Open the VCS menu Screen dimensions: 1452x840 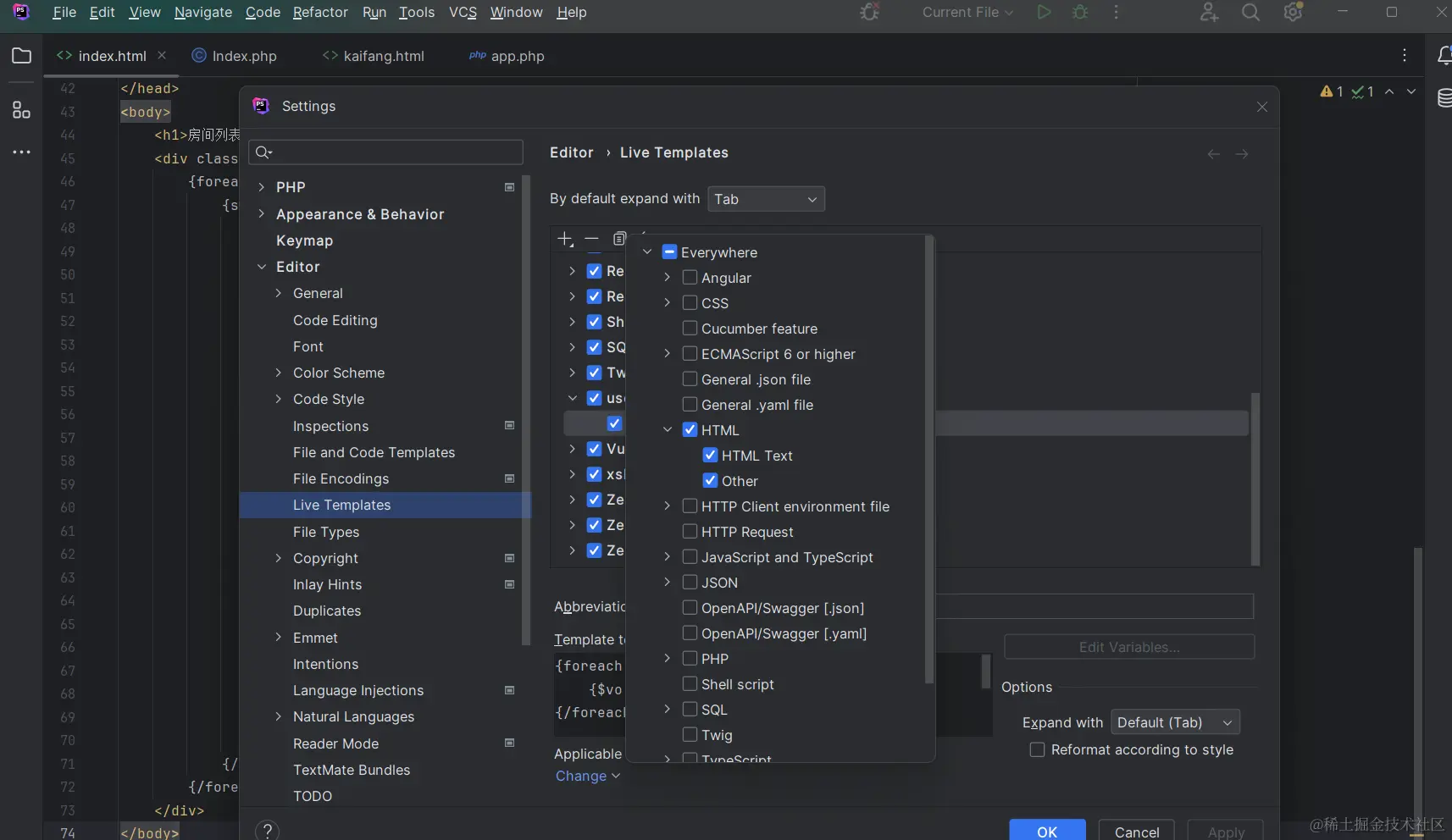[463, 13]
